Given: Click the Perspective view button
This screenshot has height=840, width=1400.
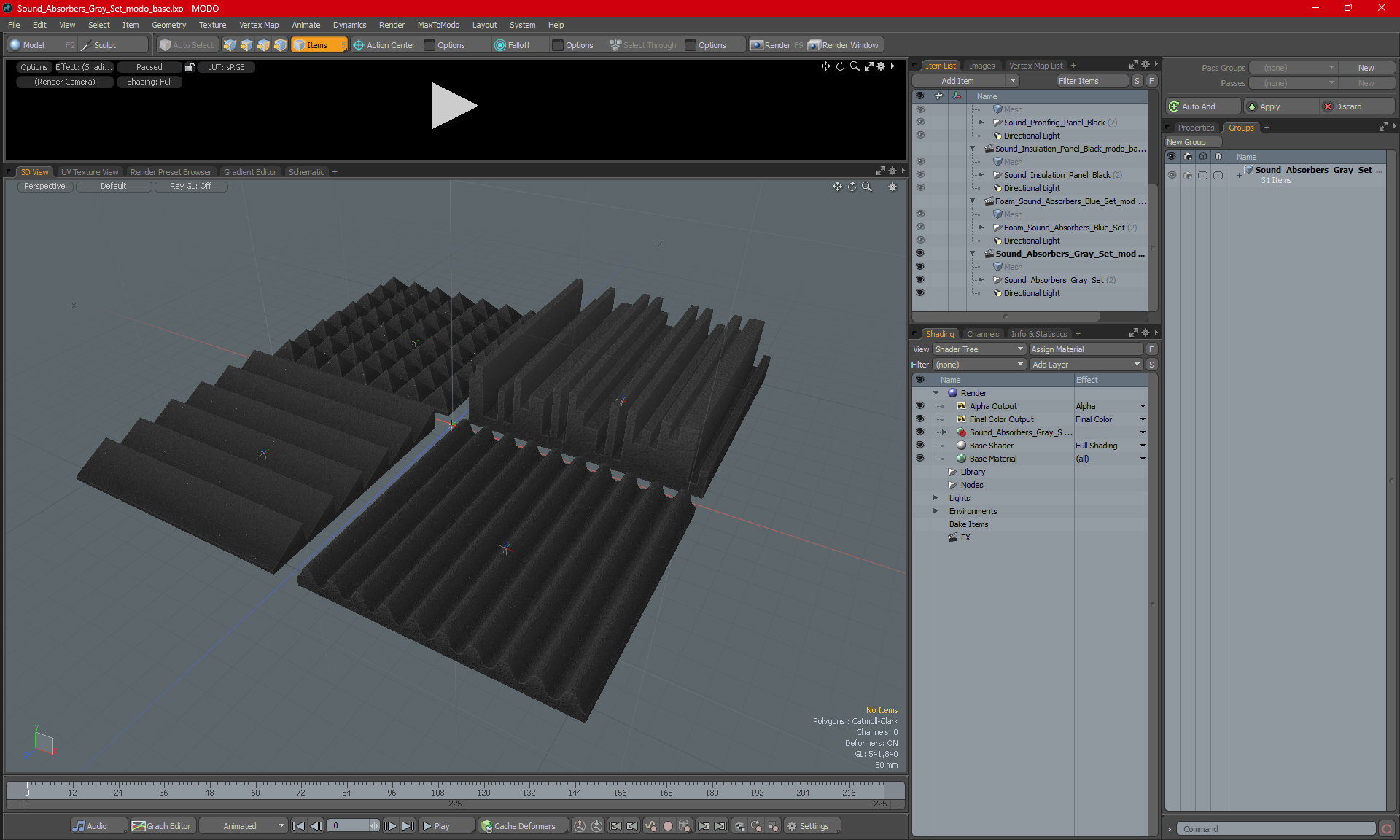Looking at the screenshot, I should (x=44, y=187).
